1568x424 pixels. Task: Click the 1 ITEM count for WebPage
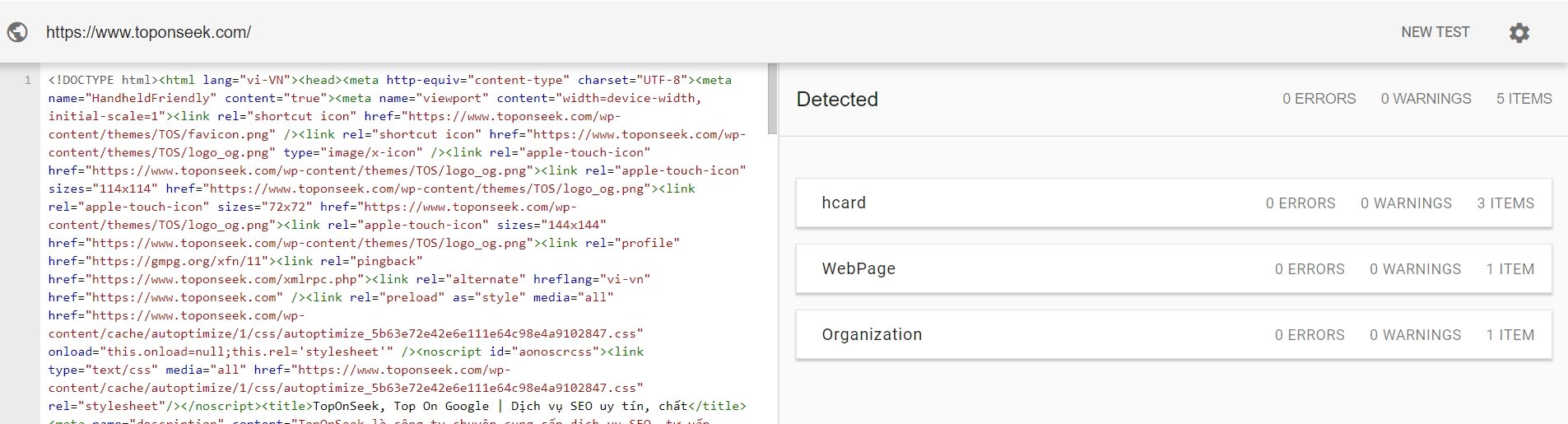pos(1510,269)
